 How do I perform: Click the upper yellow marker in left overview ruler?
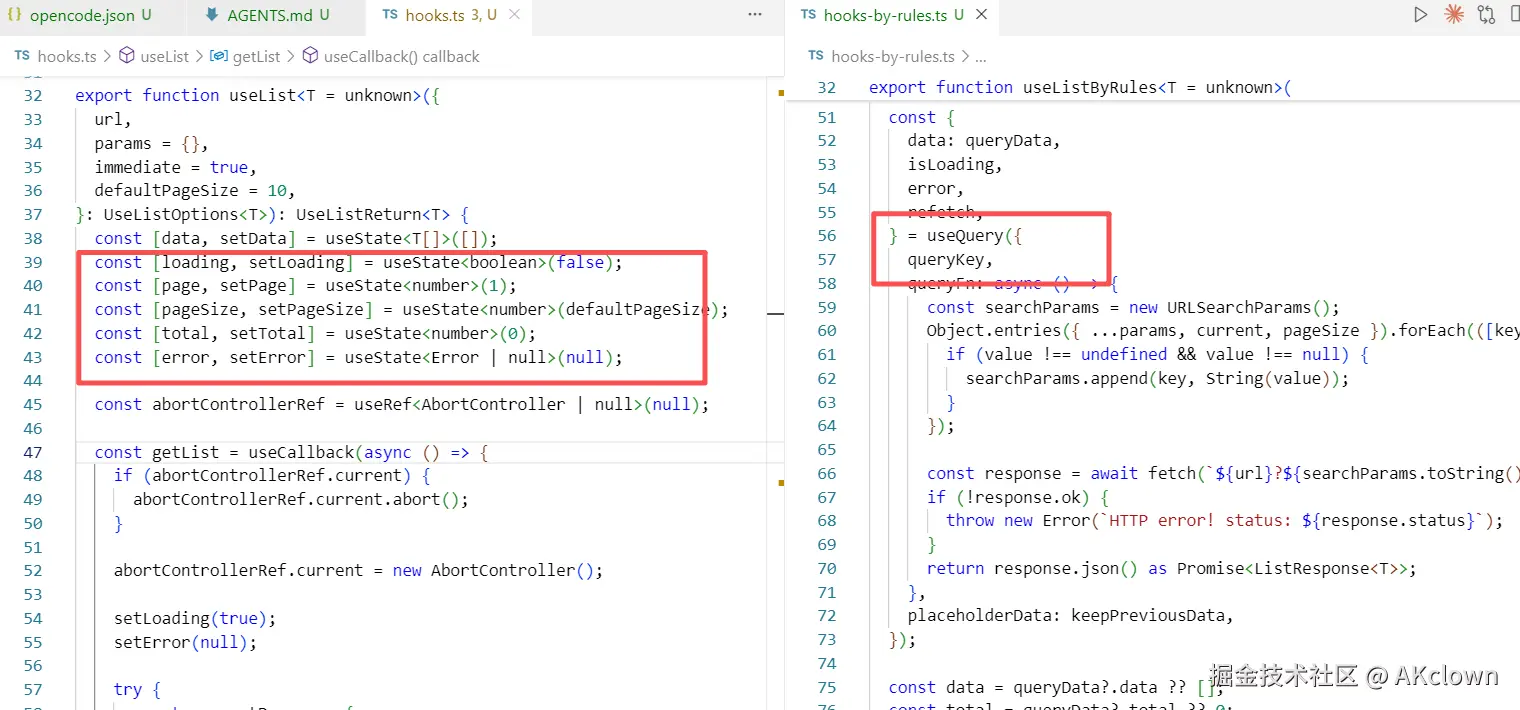coord(780,93)
